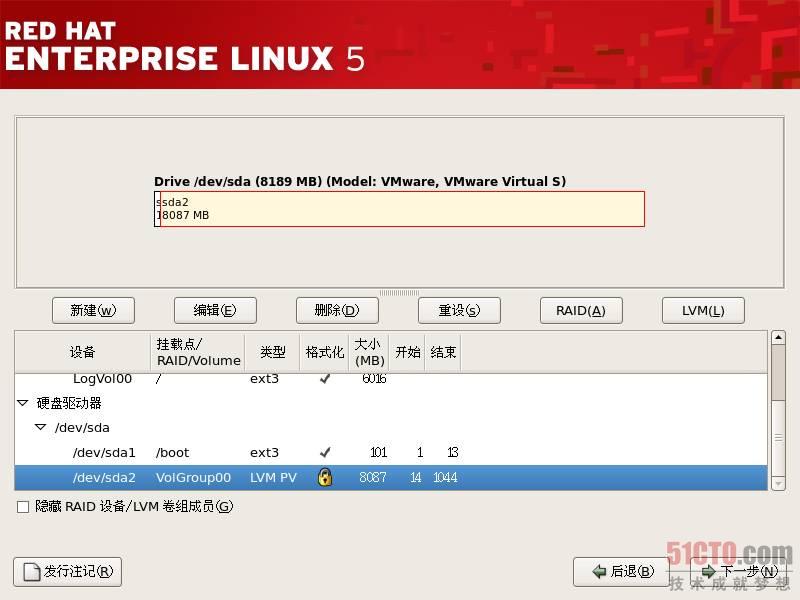This screenshot has height=600, width=800.
Task: Sort by 大小(MB) column header
Action: 369,352
